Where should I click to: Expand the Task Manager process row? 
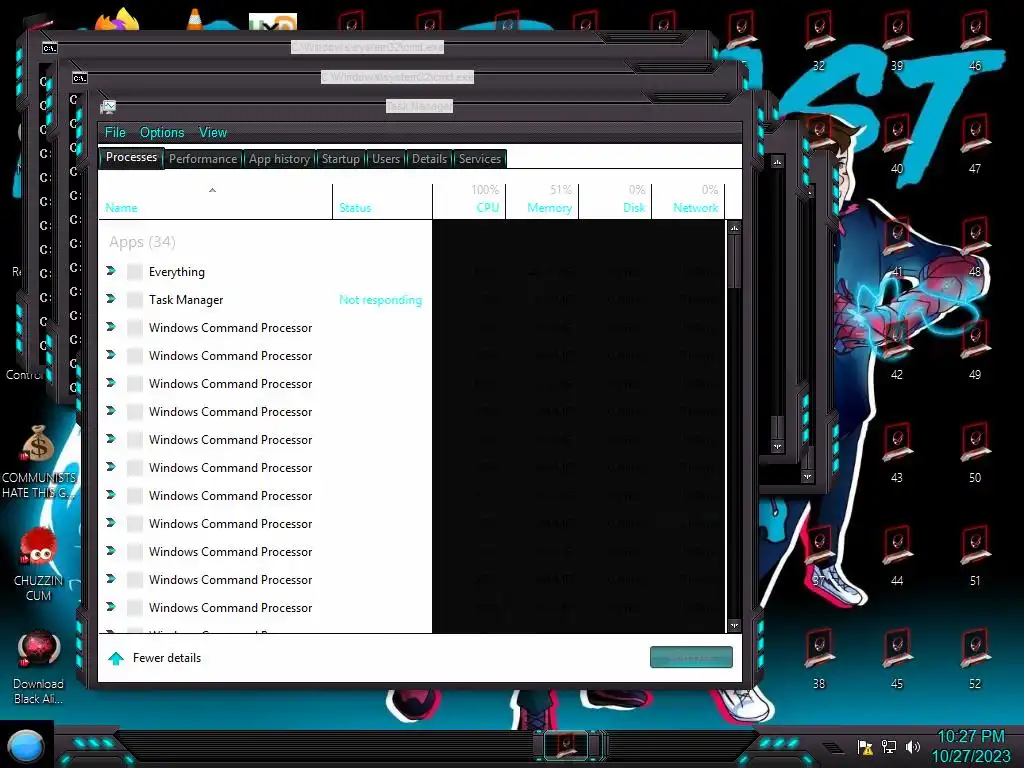click(111, 298)
